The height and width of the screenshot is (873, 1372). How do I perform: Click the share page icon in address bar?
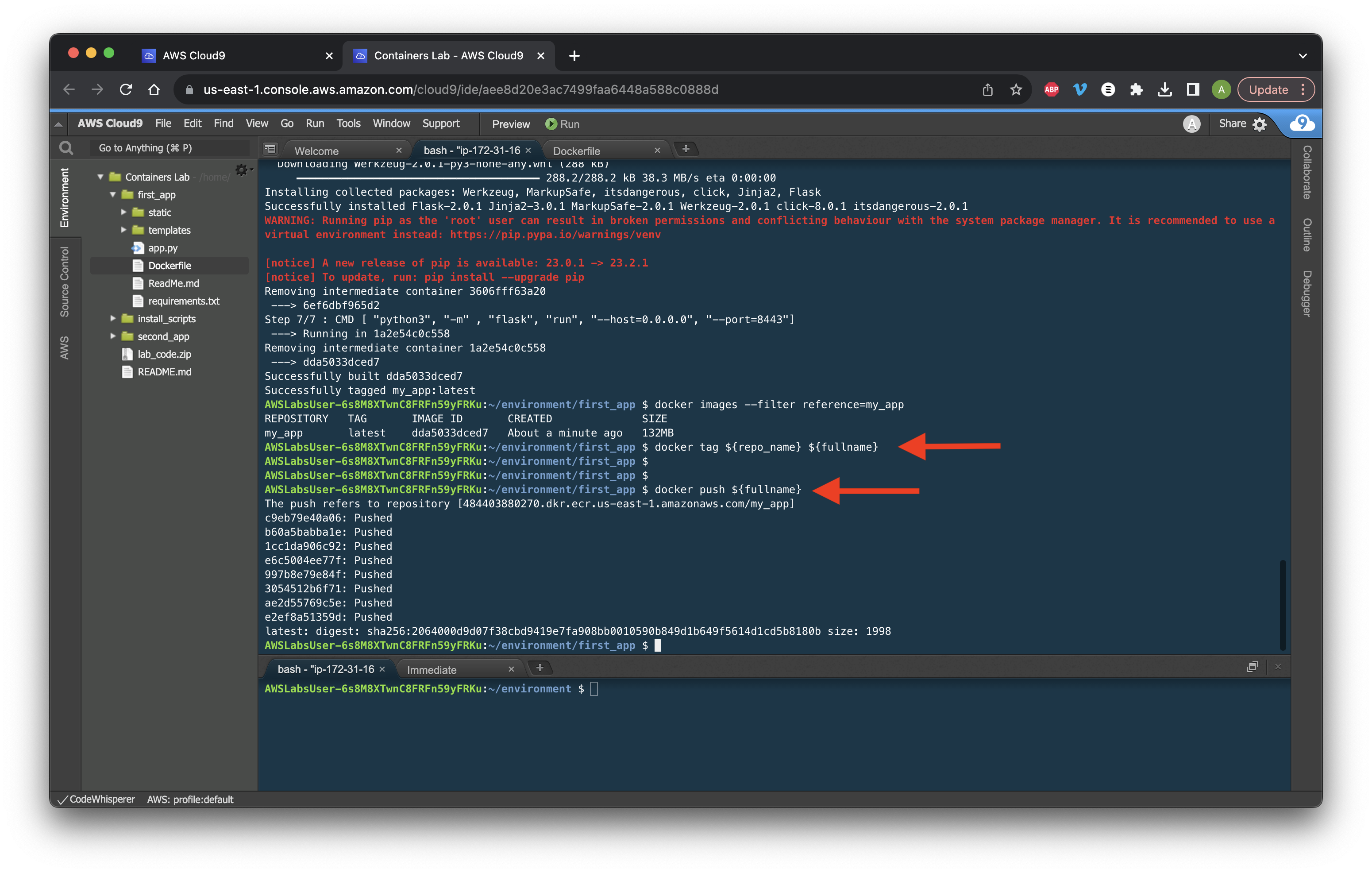(x=987, y=89)
